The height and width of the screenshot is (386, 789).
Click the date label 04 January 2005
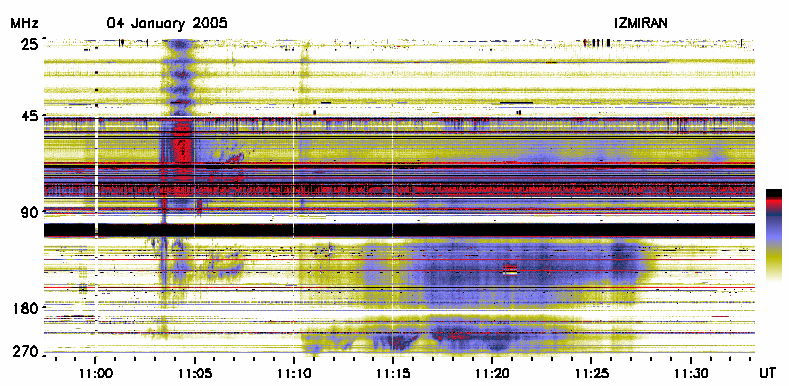(167, 23)
